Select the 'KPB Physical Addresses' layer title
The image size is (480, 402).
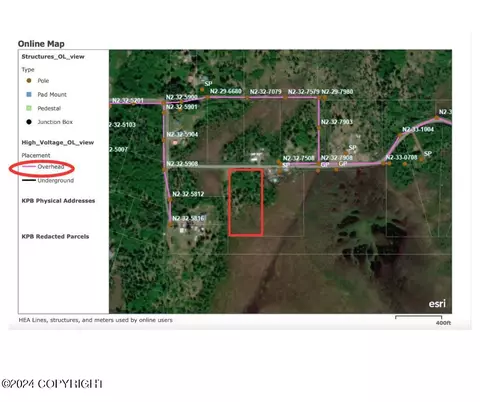tap(58, 201)
